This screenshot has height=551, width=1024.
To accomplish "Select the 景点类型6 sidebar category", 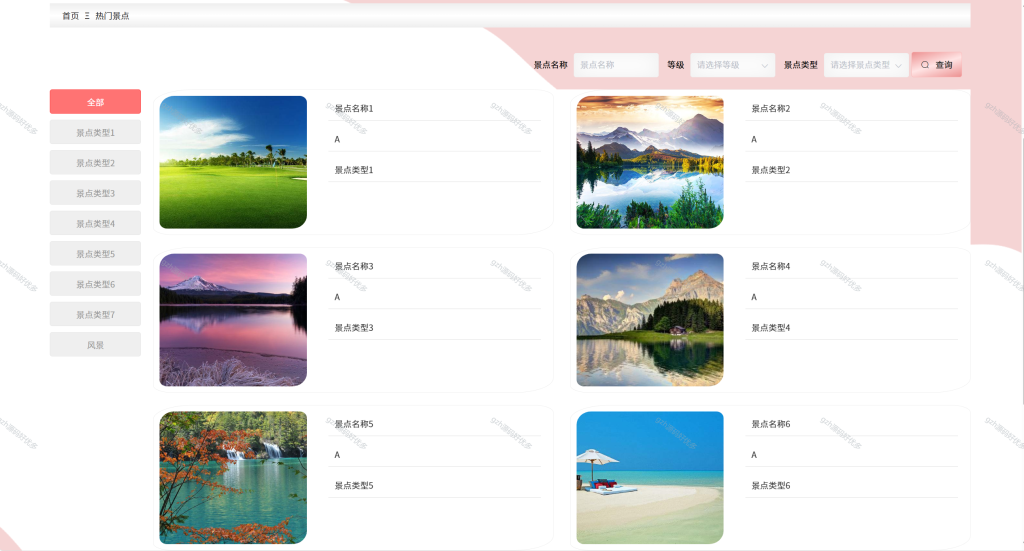I will [x=95, y=284].
